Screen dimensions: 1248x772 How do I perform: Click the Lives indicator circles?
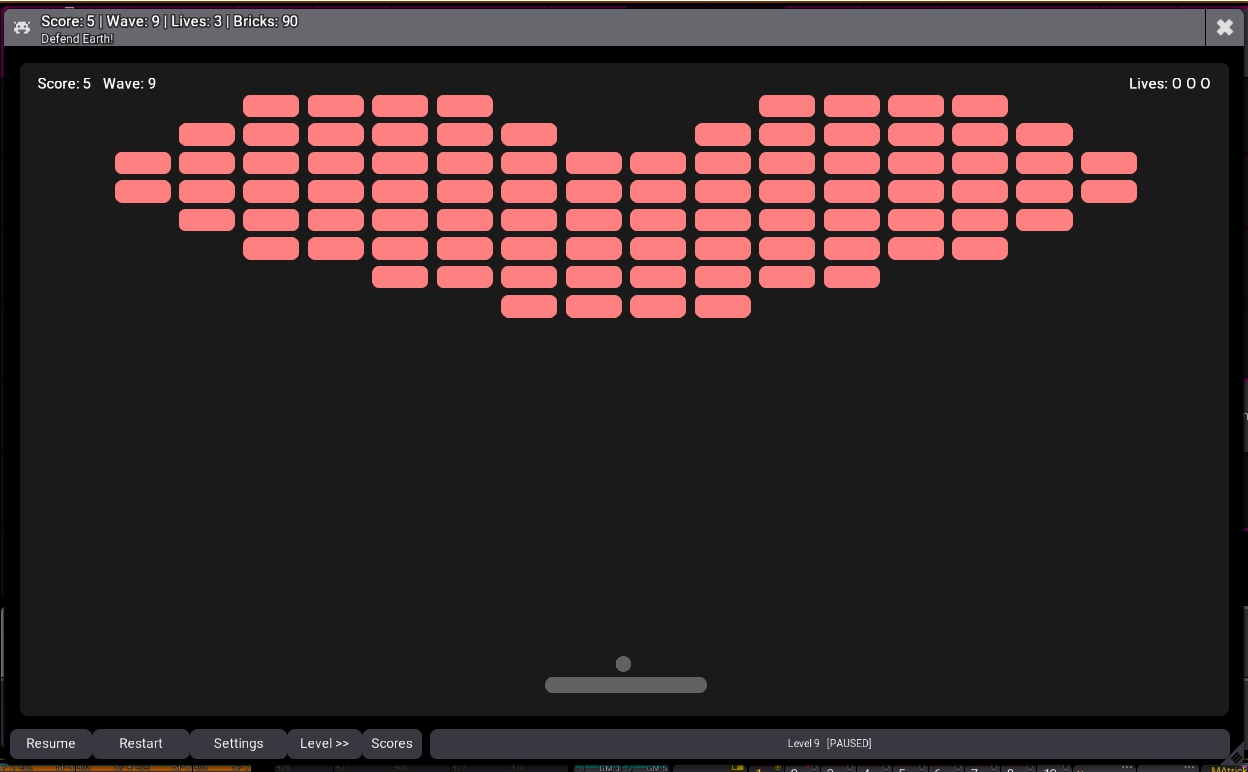coord(1191,84)
